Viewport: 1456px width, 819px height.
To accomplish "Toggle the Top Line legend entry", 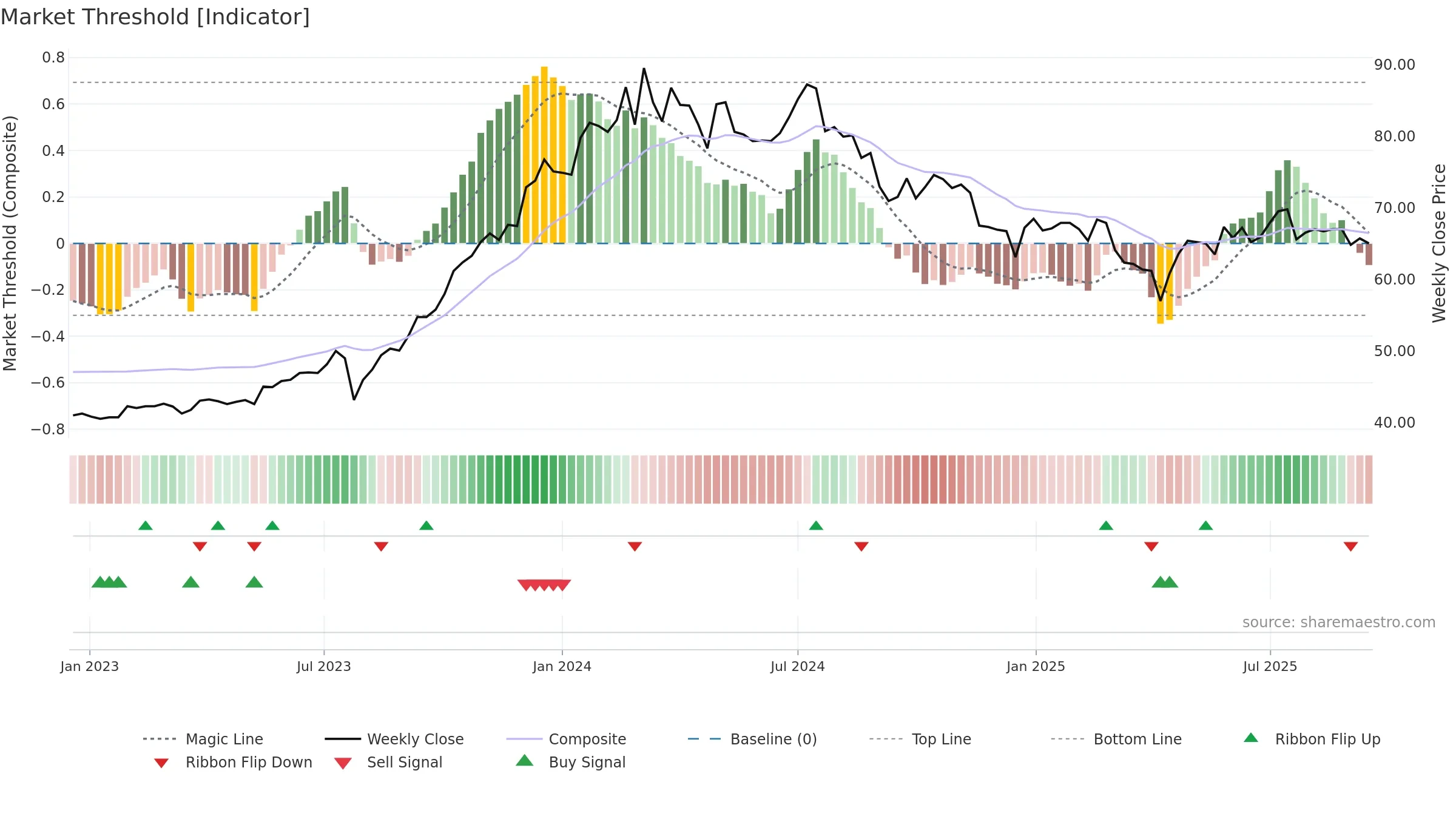I will 920,739.
